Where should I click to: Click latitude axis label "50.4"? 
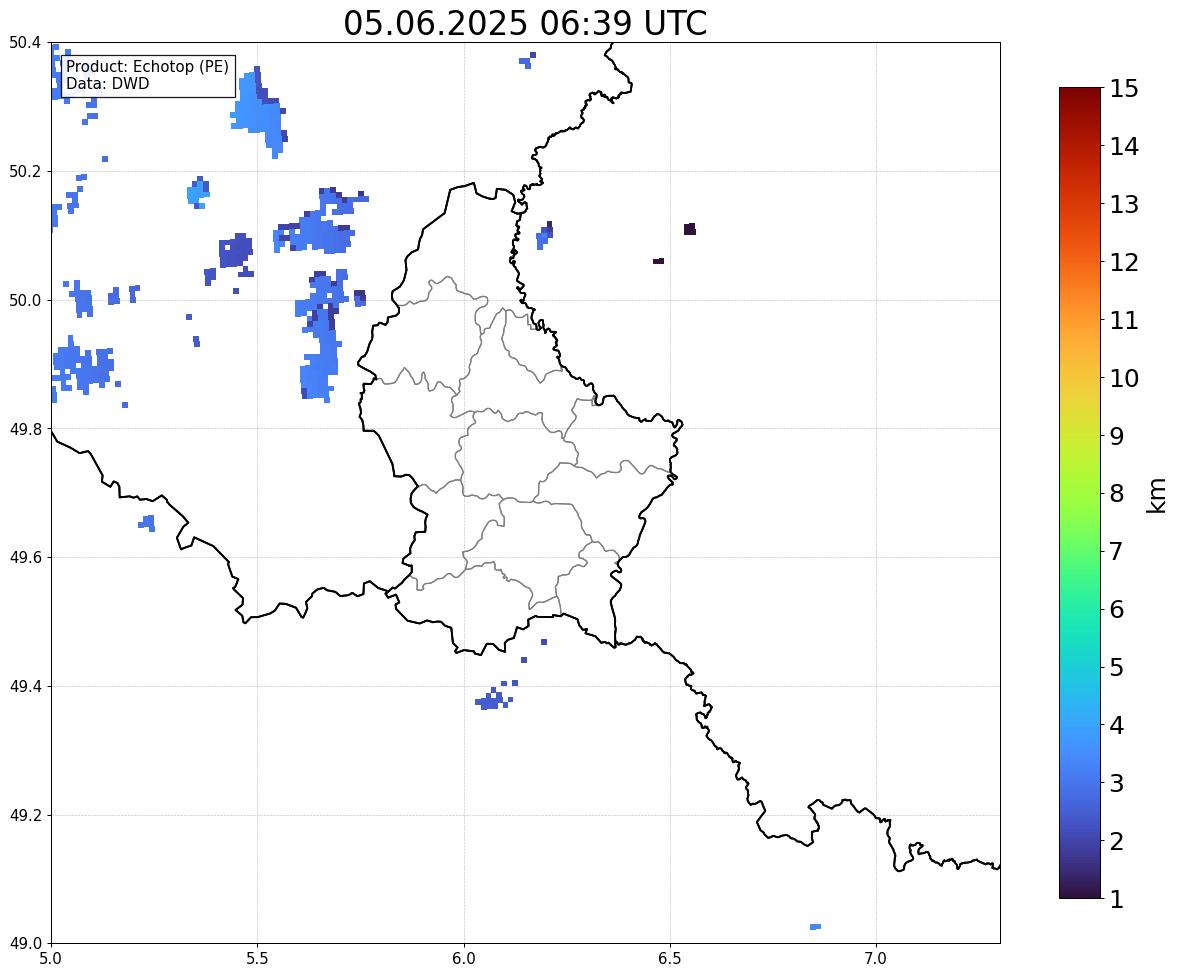click(24, 43)
